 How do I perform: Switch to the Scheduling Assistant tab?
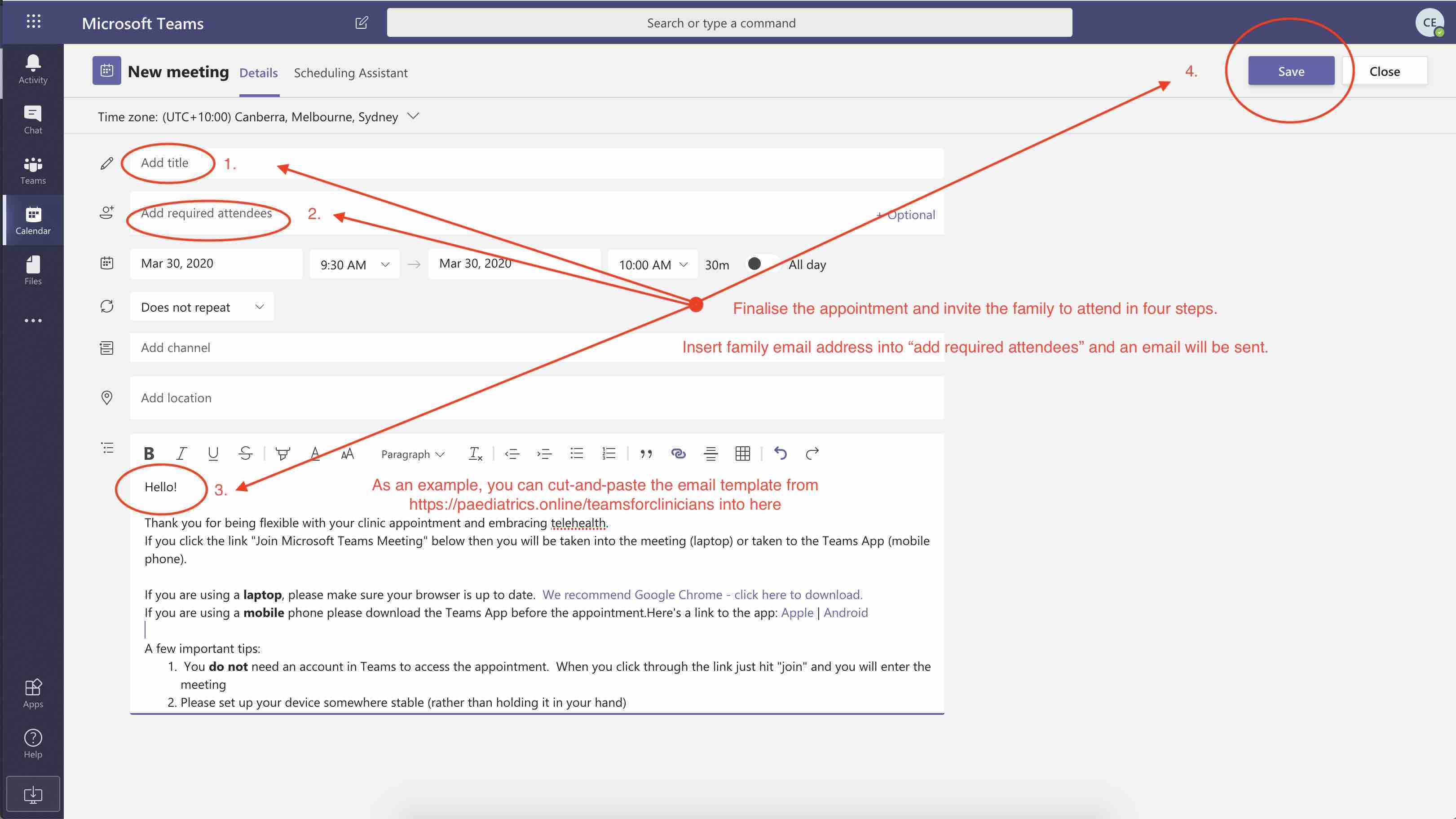pos(350,73)
